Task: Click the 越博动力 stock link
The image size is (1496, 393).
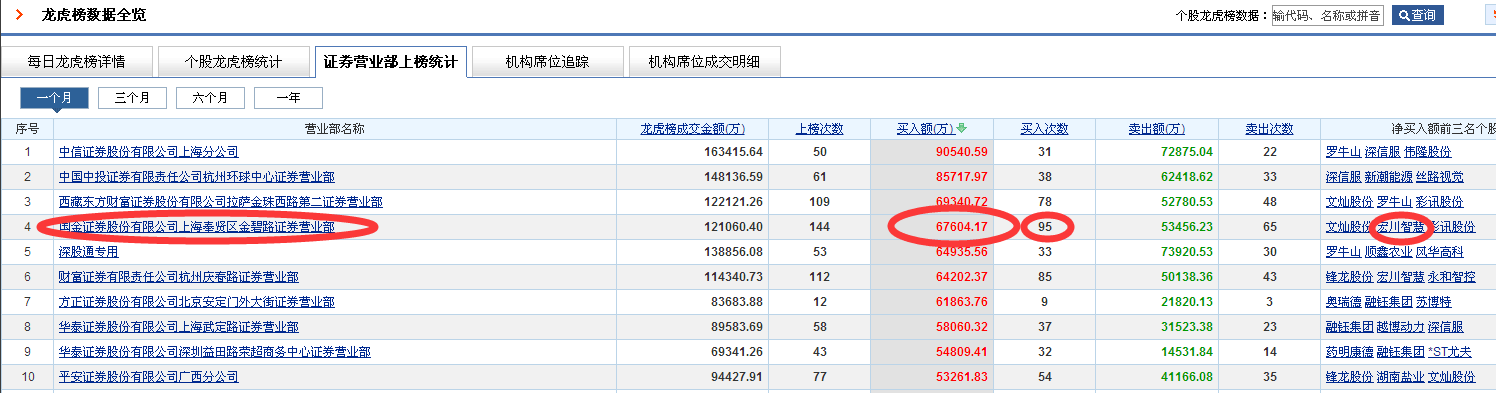Action: [1401, 327]
